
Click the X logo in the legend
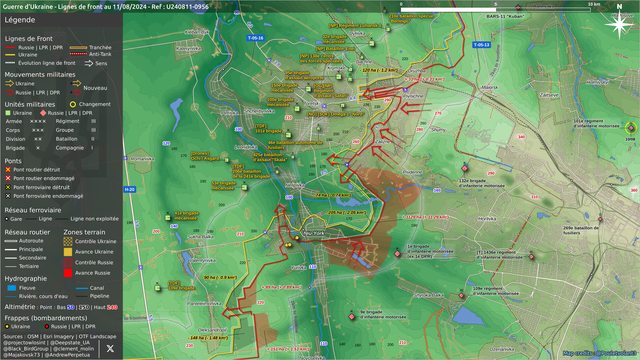coord(110,348)
